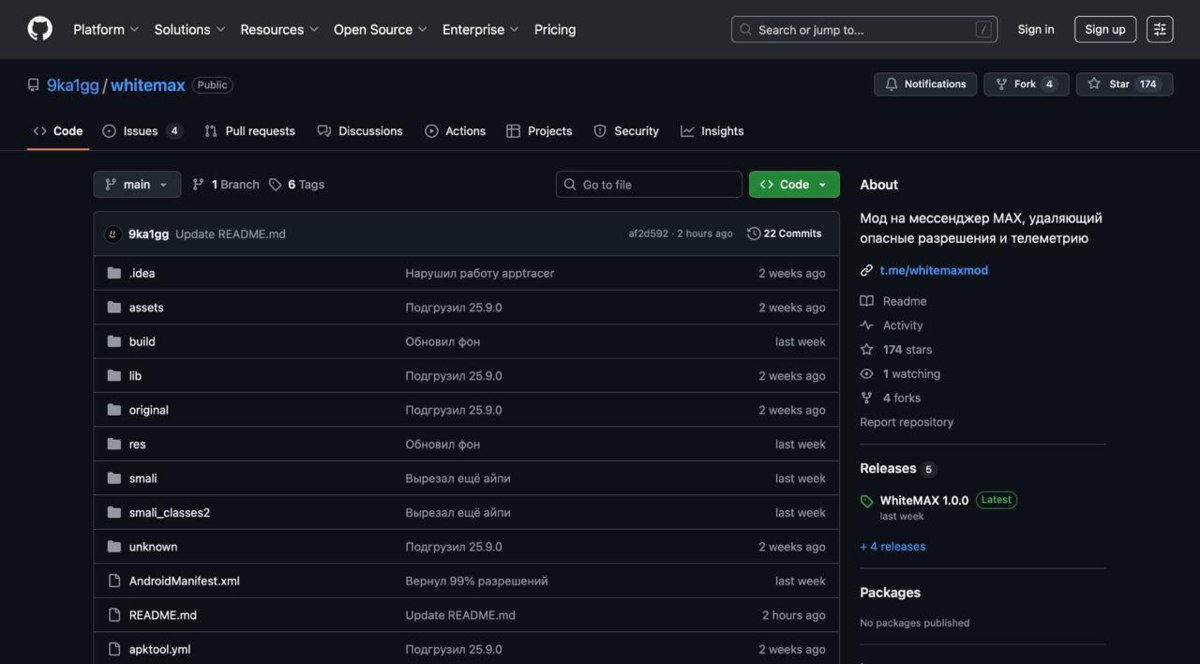Expand the Enterprise menu
Screen dimensions: 1200x664
tap(481, 30)
